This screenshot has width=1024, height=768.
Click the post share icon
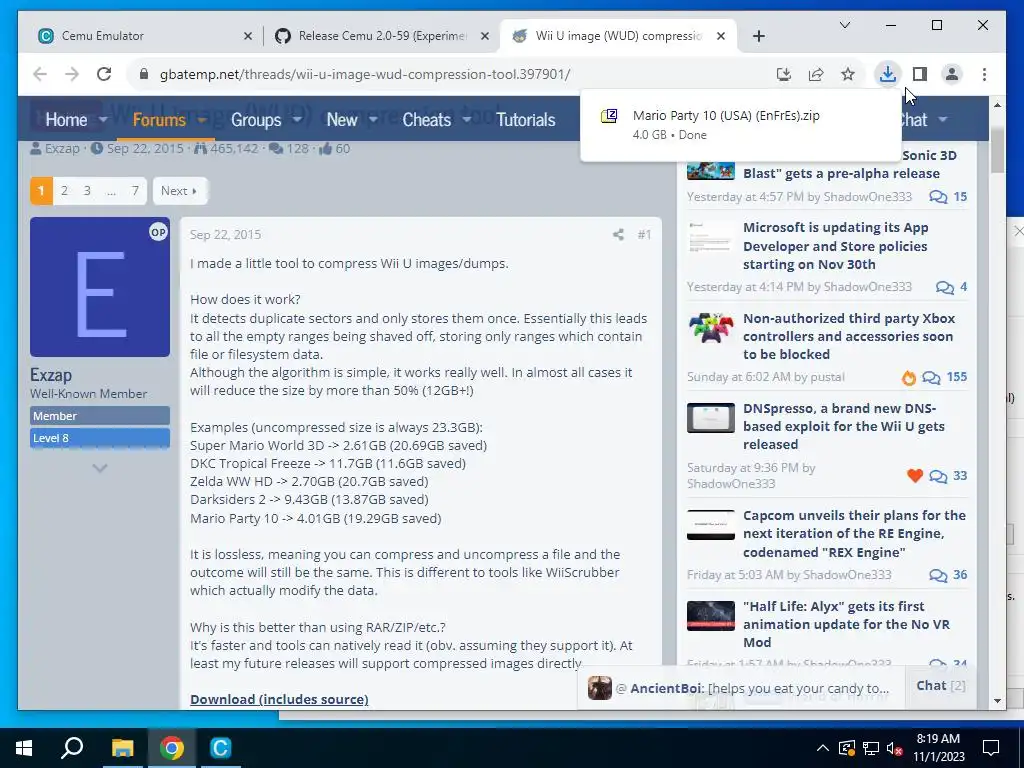[618, 234]
